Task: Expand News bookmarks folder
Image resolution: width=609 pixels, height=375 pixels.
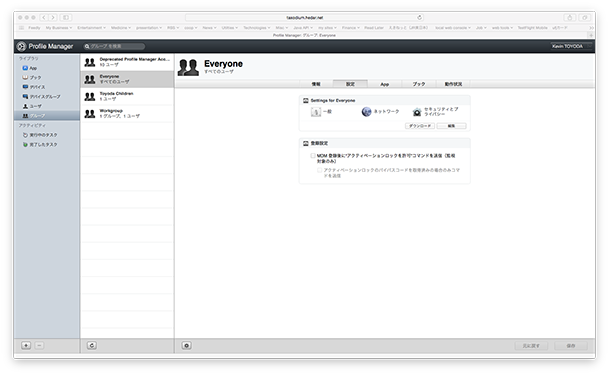Action: (x=209, y=28)
